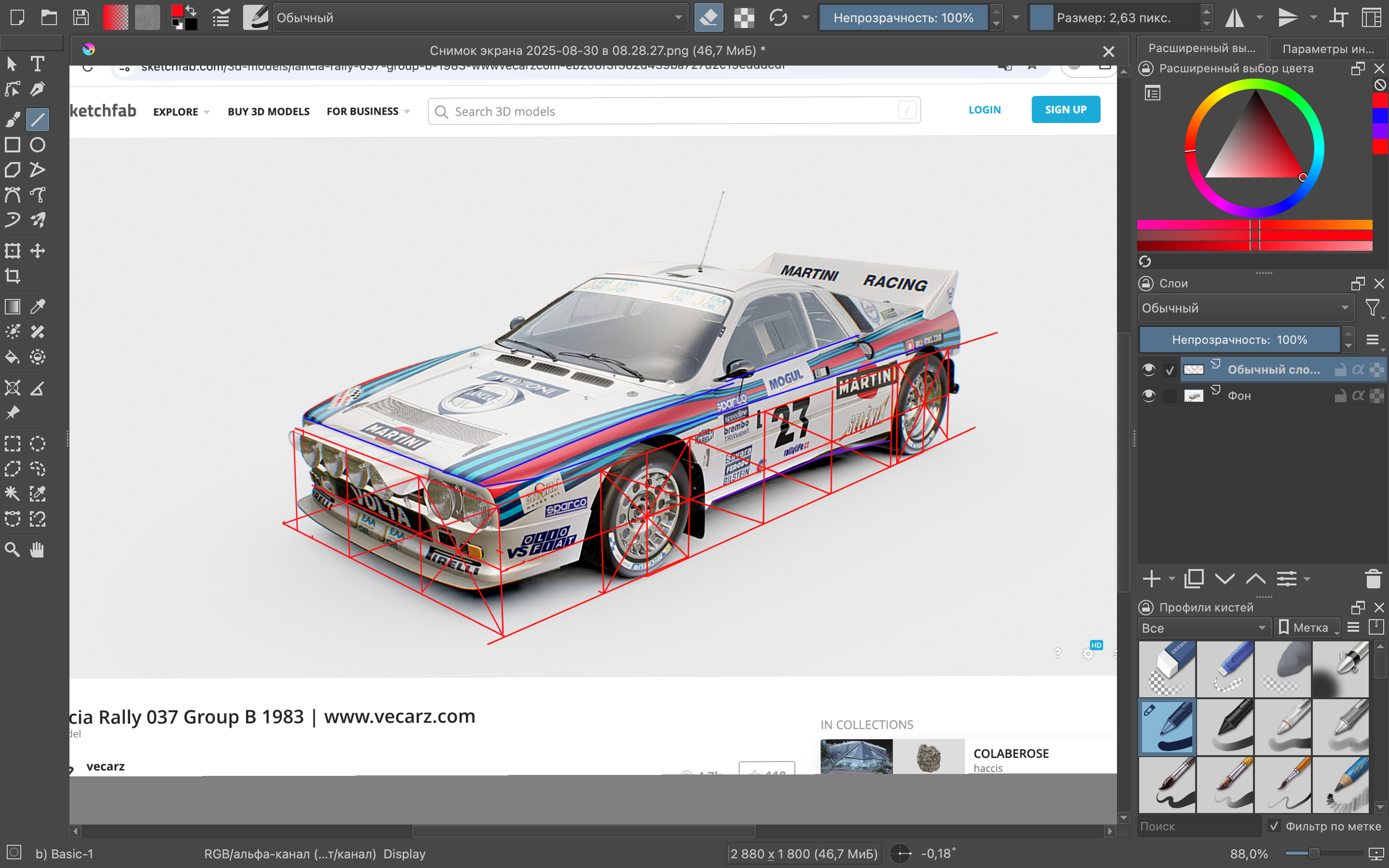
Task: Switch to Расширенный вы... tab
Action: [1202, 49]
